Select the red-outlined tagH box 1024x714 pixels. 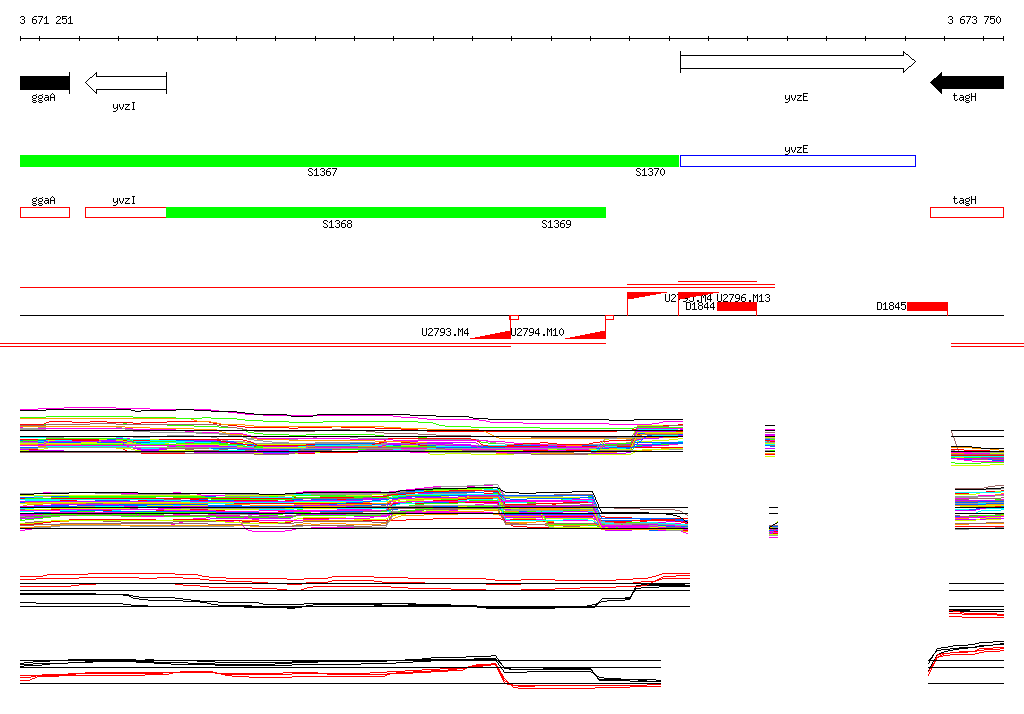967,212
